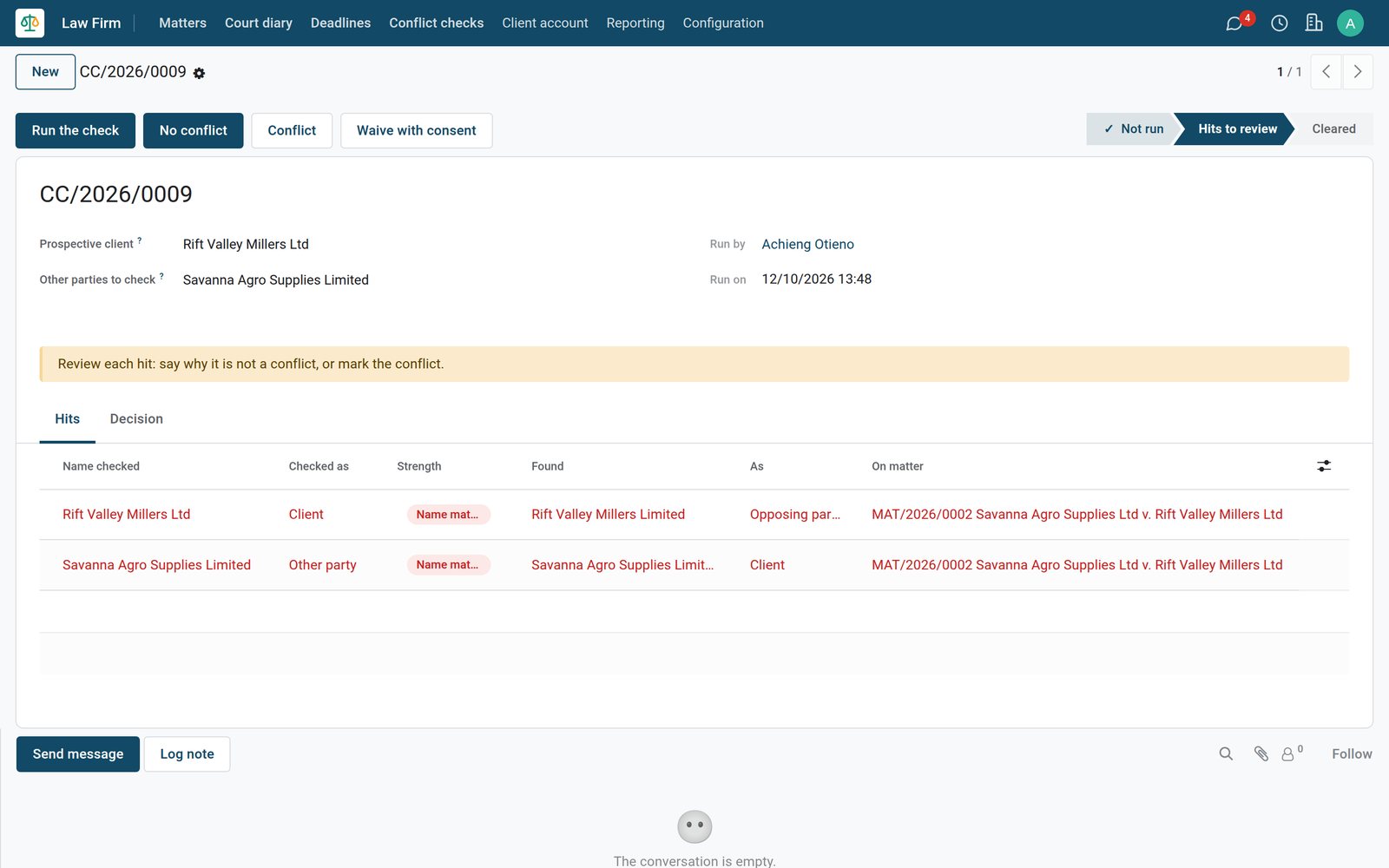Set status to Cleared
This screenshot has height=868, width=1389.
[1333, 128]
